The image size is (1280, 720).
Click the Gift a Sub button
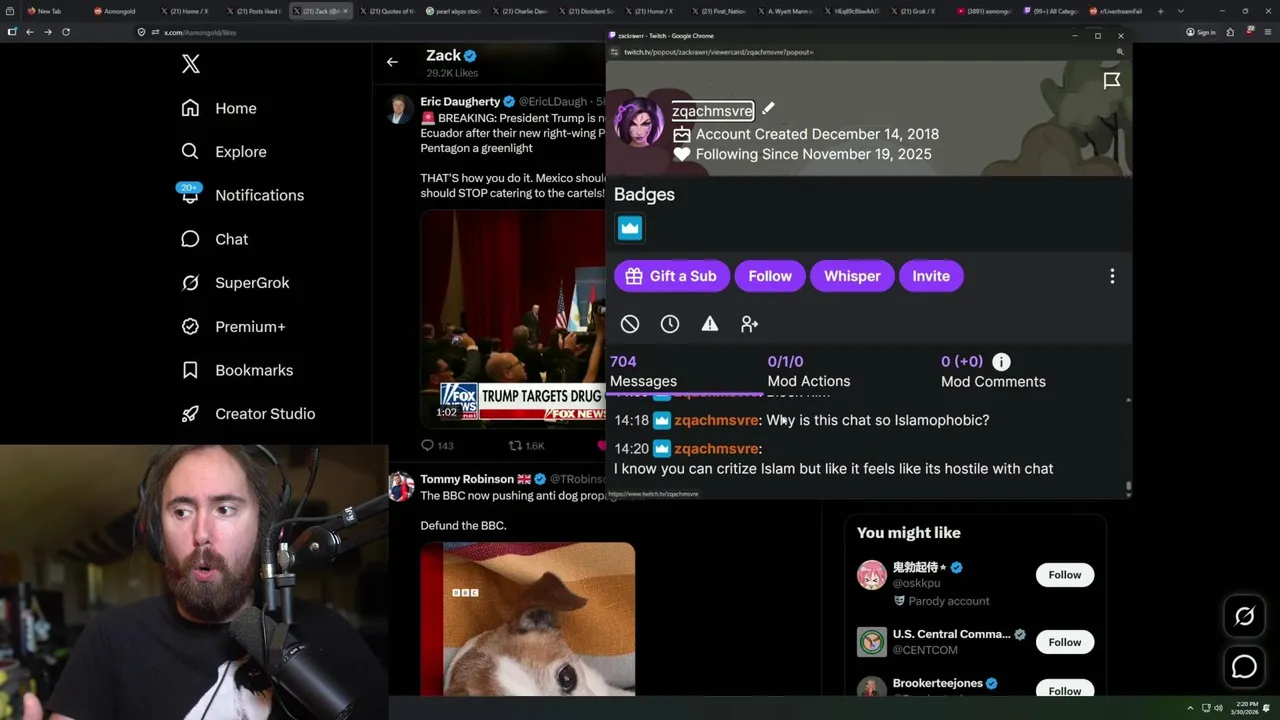671,276
